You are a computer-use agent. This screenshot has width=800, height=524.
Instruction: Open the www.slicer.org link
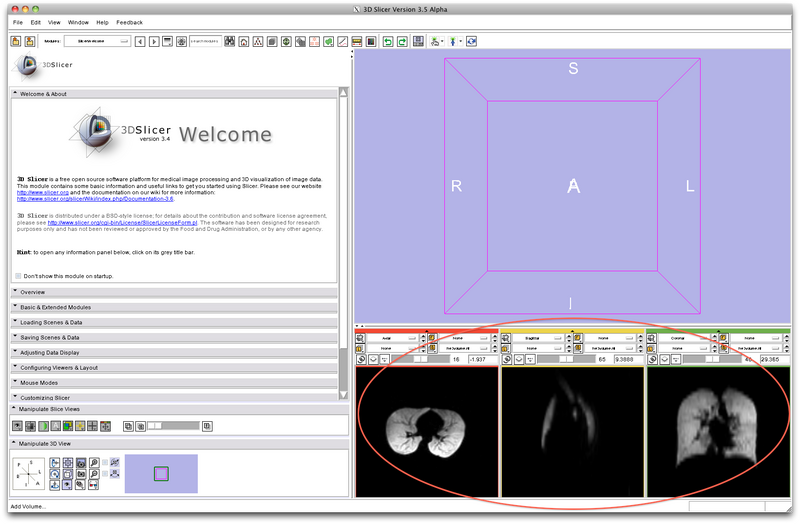(x=42, y=192)
